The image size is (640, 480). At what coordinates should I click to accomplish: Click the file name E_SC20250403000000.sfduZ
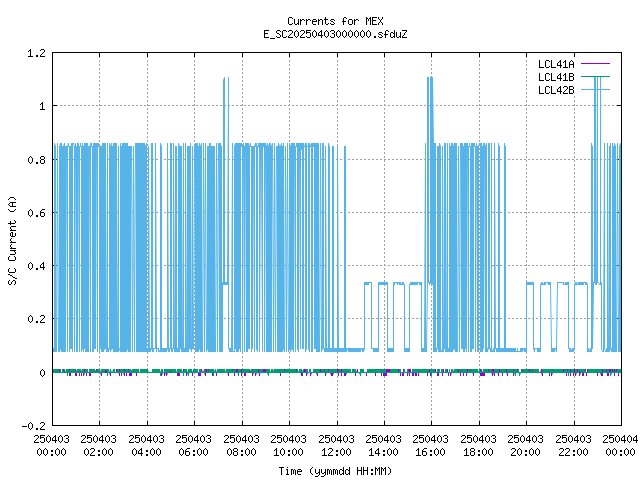(335, 34)
